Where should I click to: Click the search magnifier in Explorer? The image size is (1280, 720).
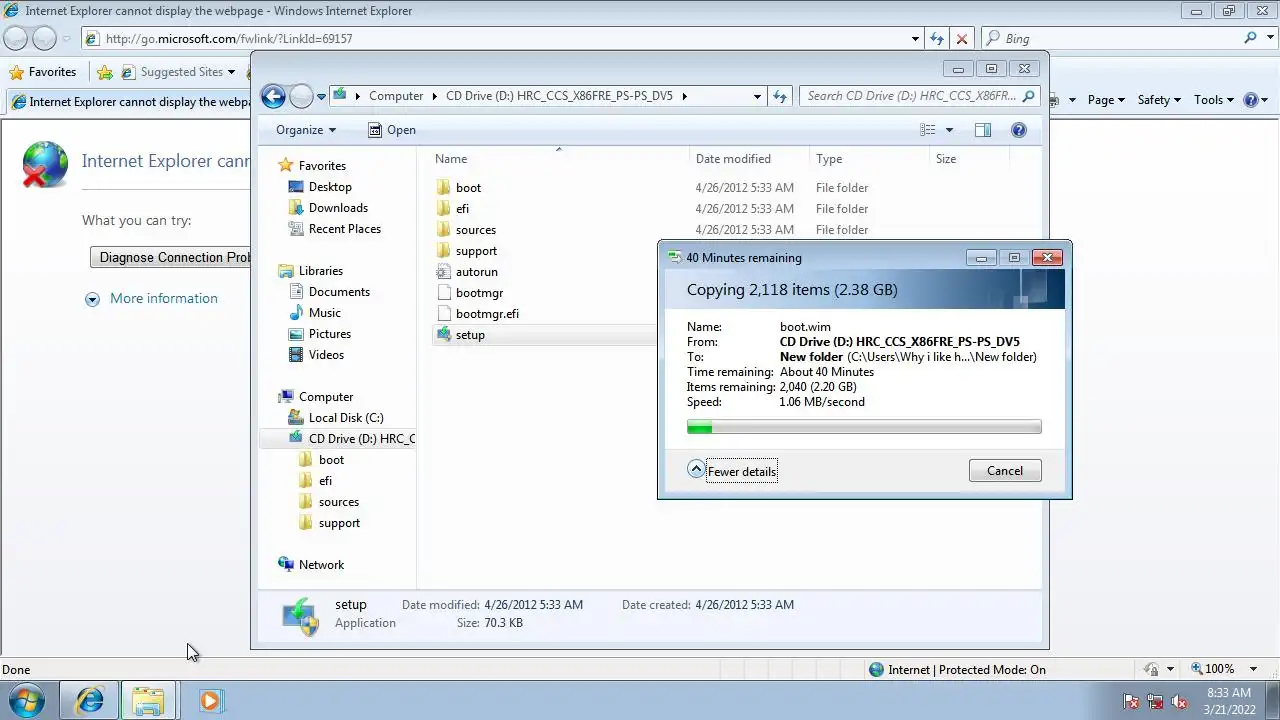(x=1029, y=96)
